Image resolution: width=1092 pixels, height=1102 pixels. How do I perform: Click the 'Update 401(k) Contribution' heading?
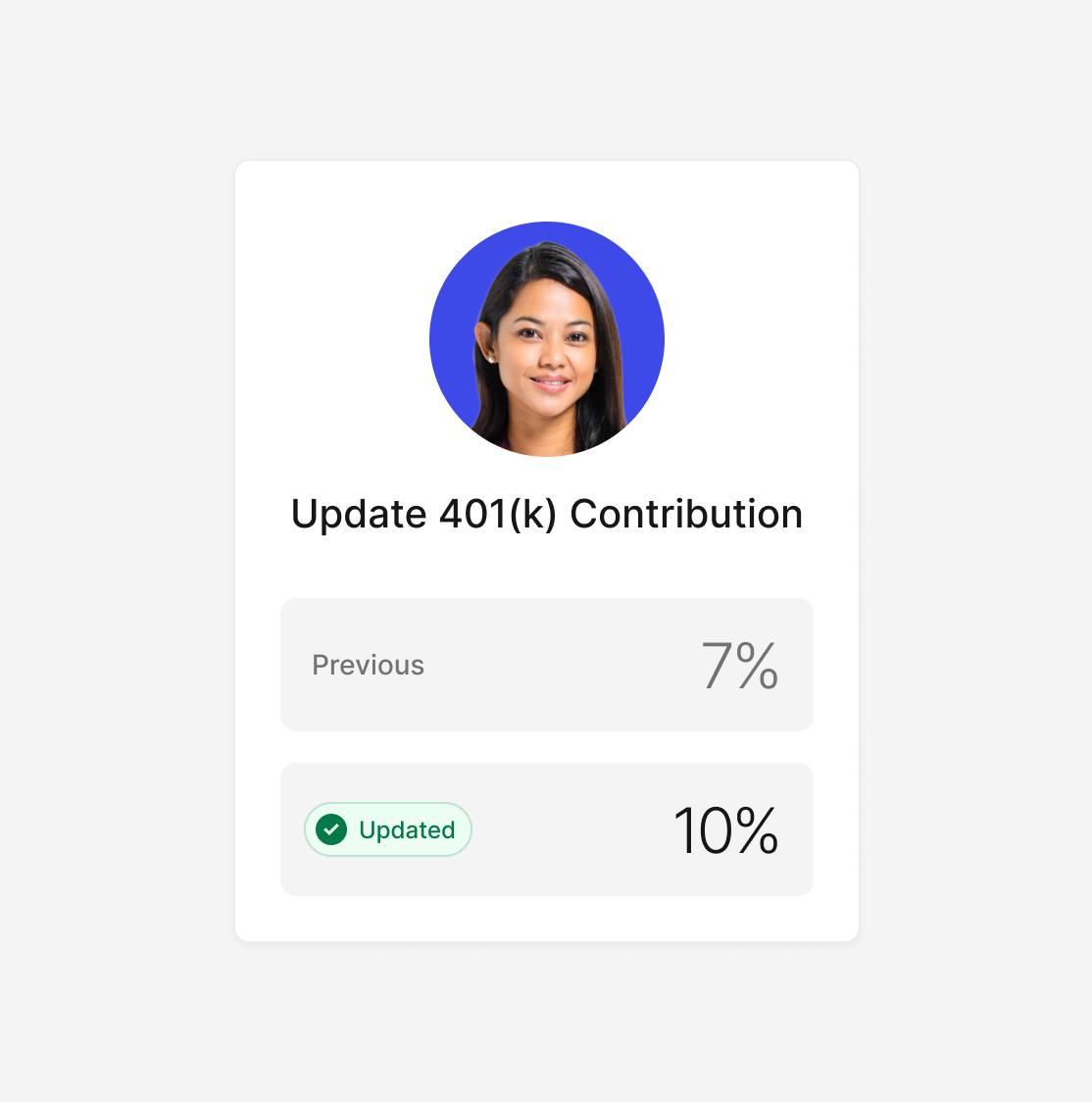click(547, 514)
